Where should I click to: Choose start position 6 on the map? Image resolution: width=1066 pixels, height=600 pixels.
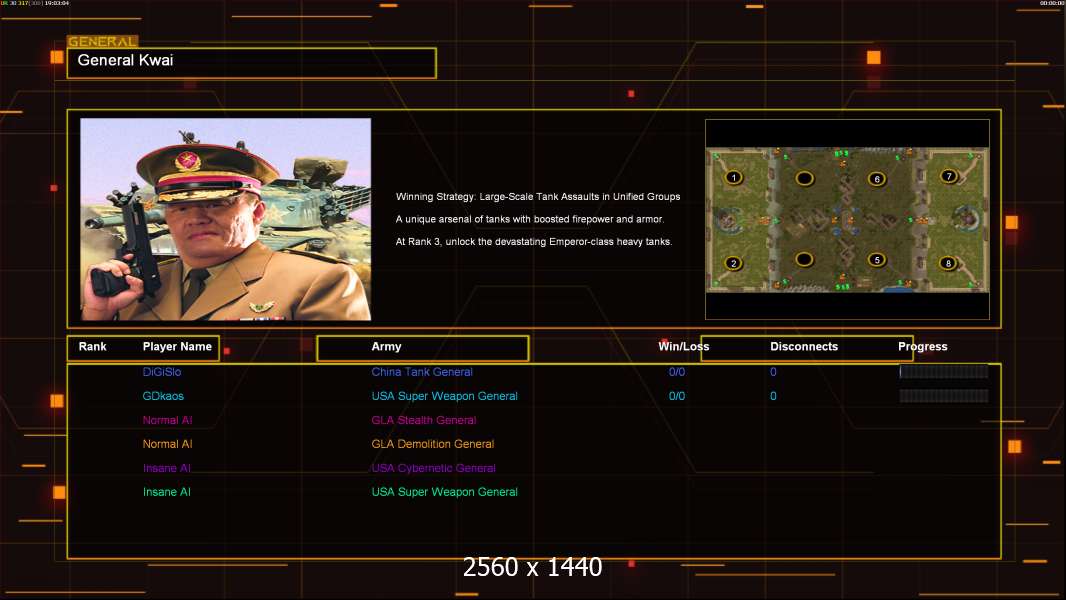tap(877, 179)
